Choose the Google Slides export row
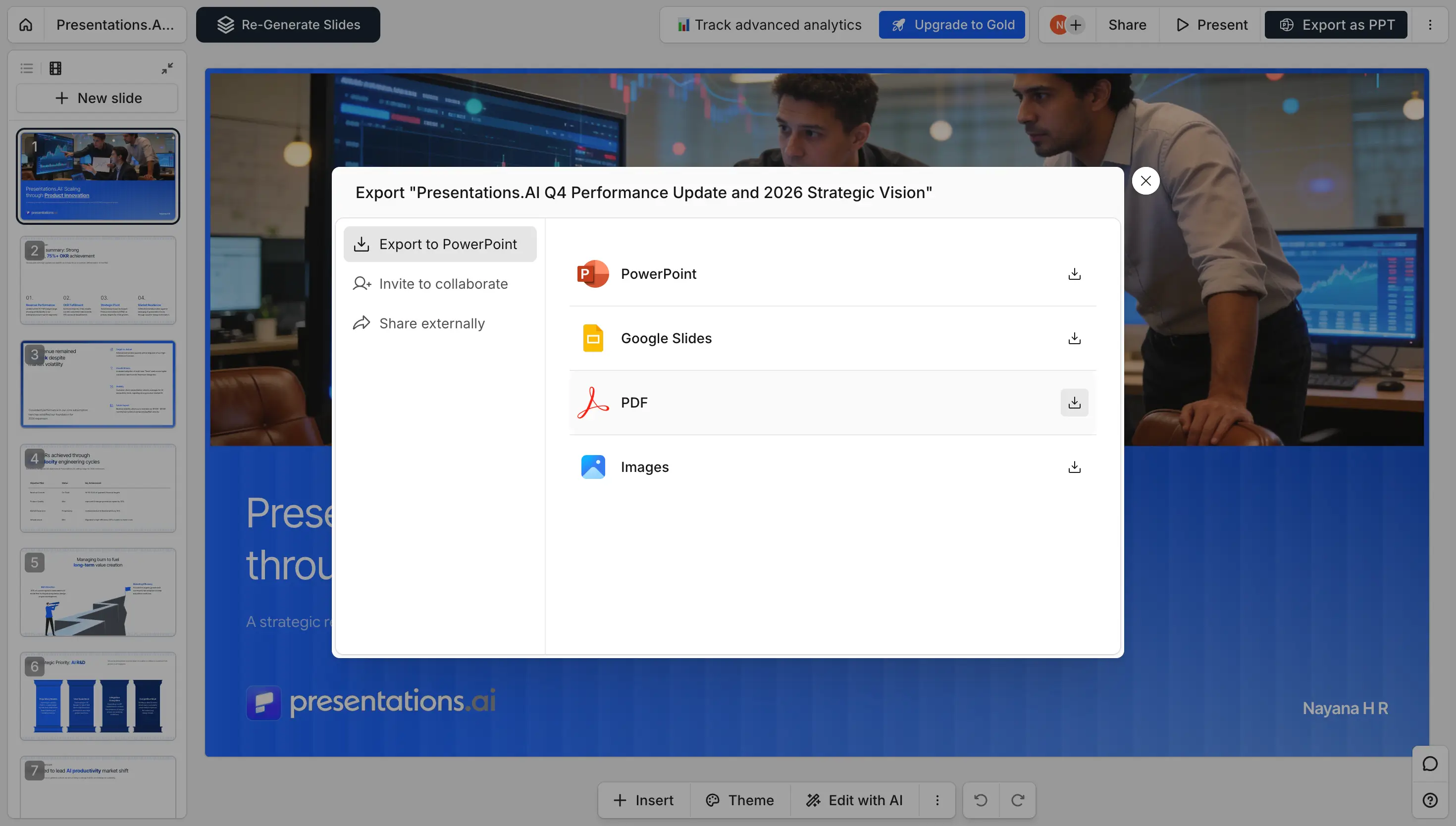The width and height of the screenshot is (1456, 826). 832,339
